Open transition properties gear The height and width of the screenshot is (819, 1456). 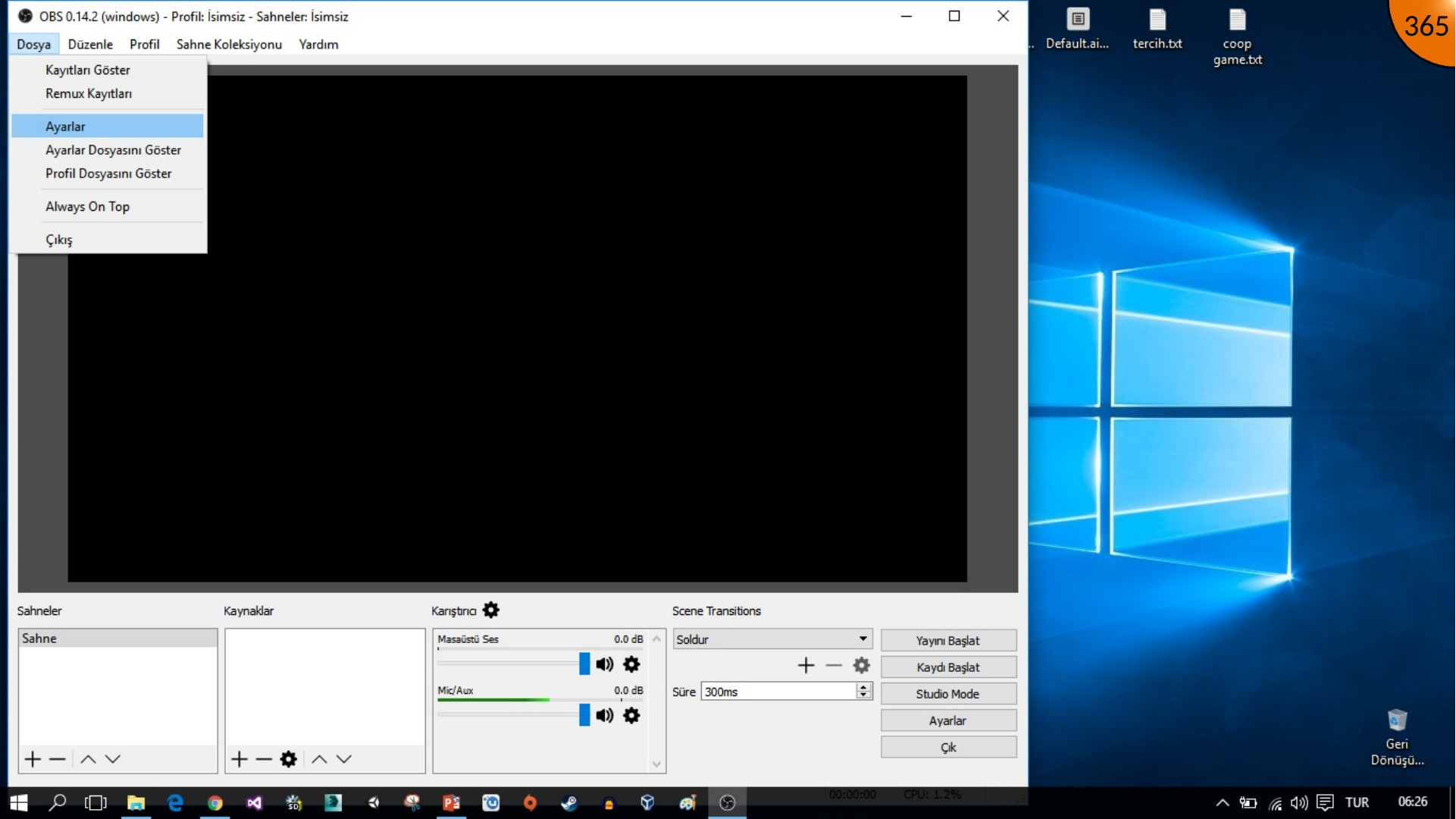(x=862, y=666)
